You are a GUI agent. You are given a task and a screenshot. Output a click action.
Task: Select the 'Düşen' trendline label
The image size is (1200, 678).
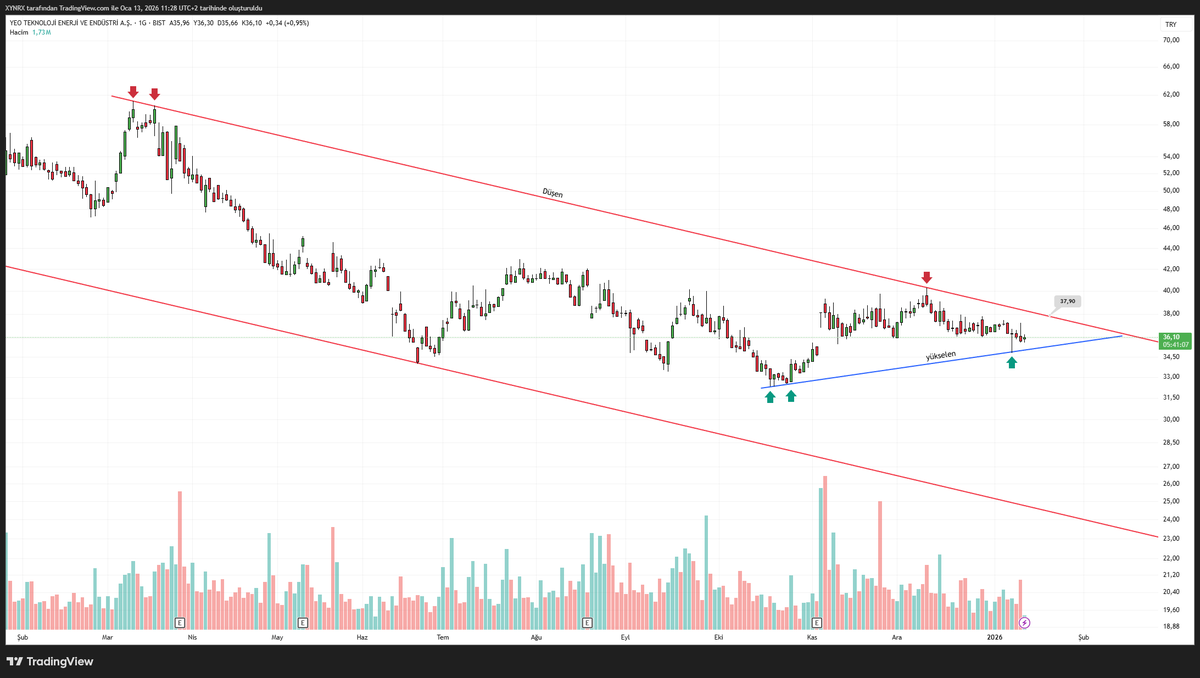(552, 192)
